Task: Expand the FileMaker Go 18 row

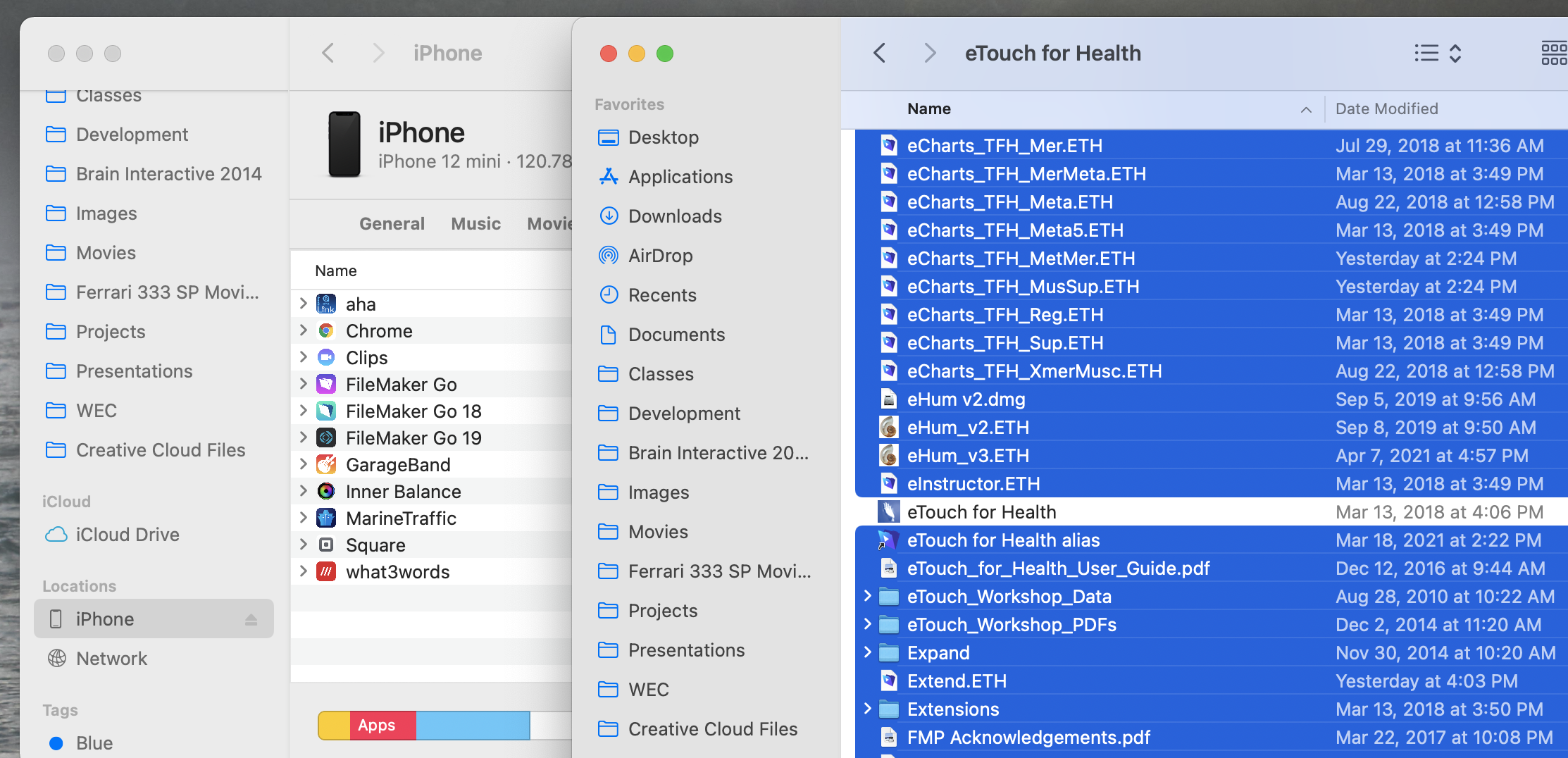Action: [304, 411]
